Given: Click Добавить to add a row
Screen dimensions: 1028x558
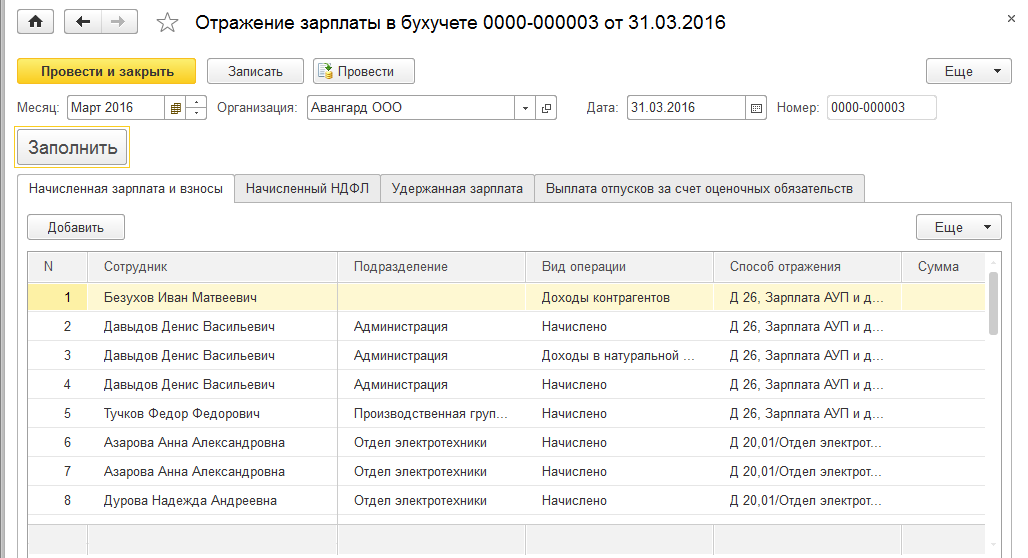Looking at the screenshot, I should tap(76, 227).
